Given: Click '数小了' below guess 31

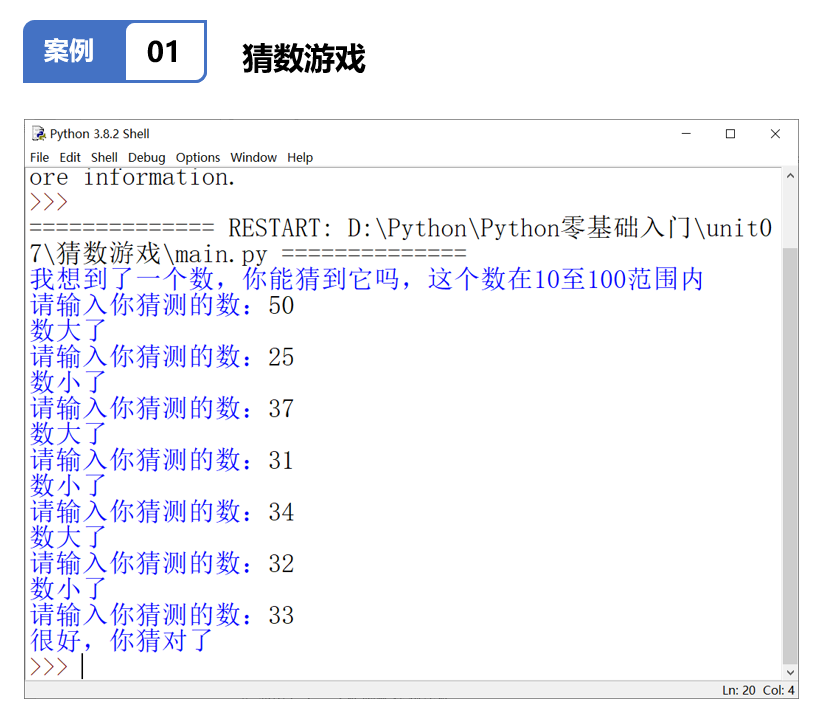Looking at the screenshot, I should [68, 485].
